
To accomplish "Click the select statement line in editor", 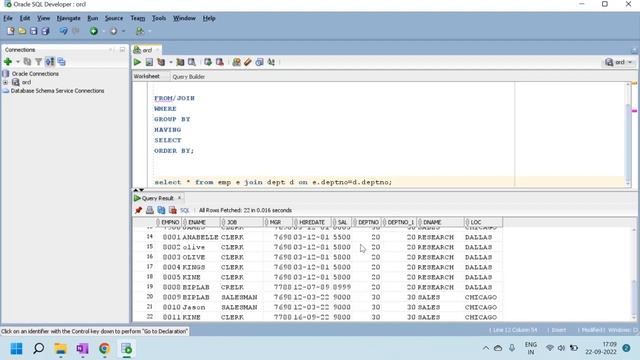I will 273,182.
